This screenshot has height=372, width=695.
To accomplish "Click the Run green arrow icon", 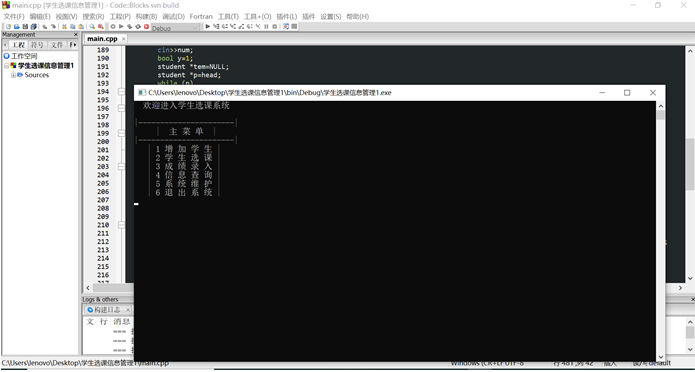I will [121, 27].
